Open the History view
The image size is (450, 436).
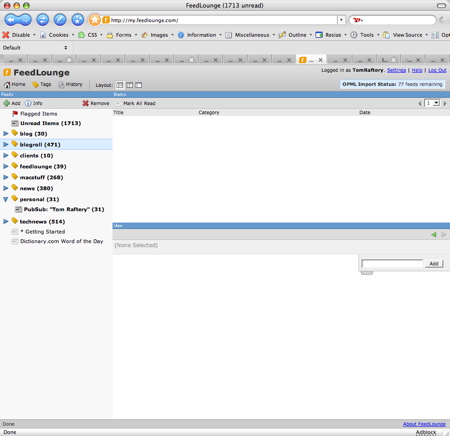tap(70, 85)
